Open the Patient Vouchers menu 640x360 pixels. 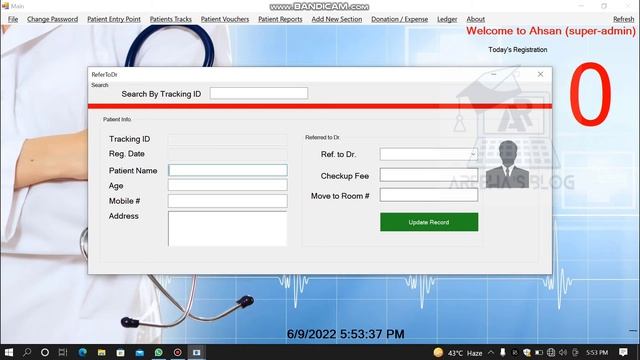[x=224, y=19]
